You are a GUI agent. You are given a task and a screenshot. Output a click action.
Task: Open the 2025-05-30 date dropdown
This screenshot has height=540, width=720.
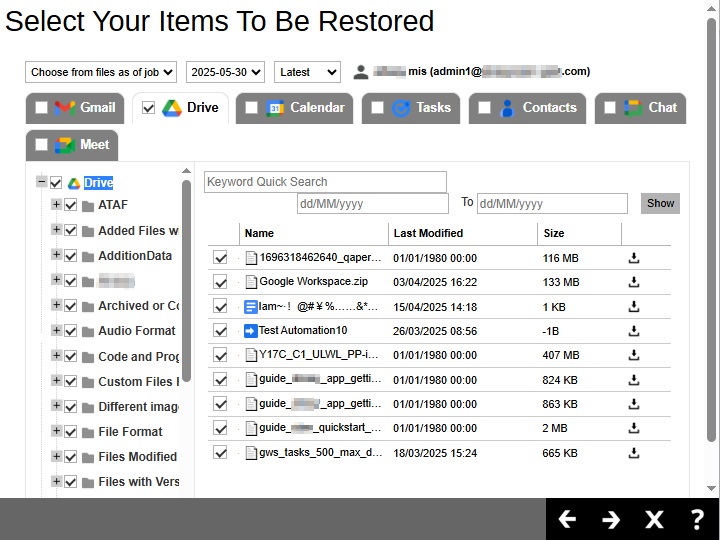[225, 72]
